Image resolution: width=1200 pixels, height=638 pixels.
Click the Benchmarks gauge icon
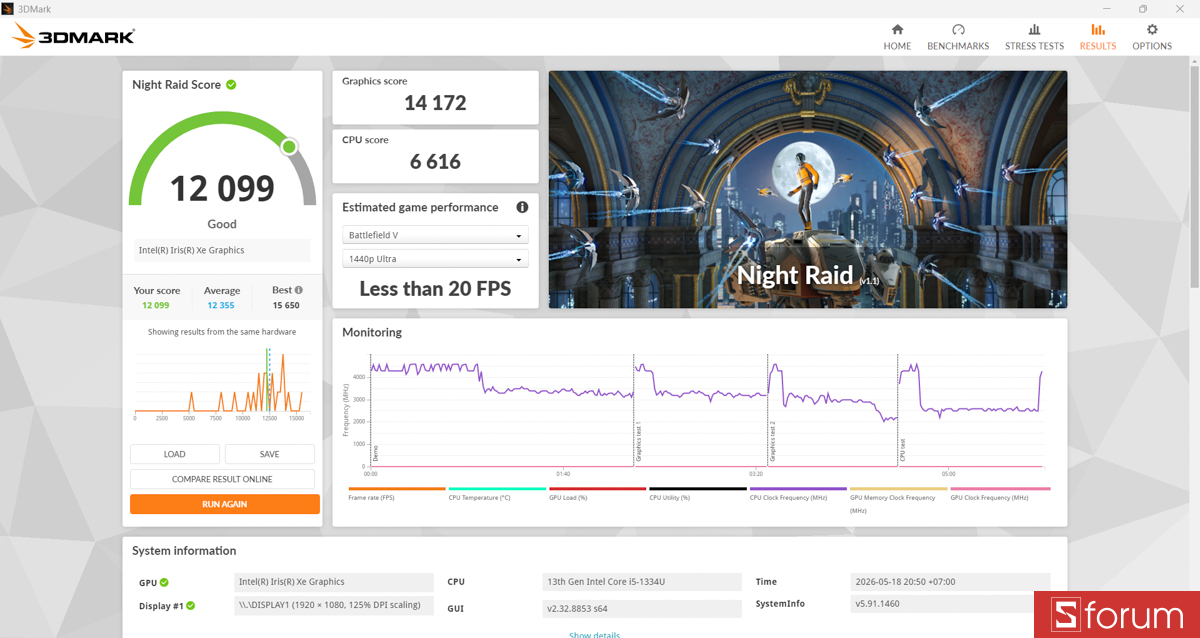click(x=958, y=30)
